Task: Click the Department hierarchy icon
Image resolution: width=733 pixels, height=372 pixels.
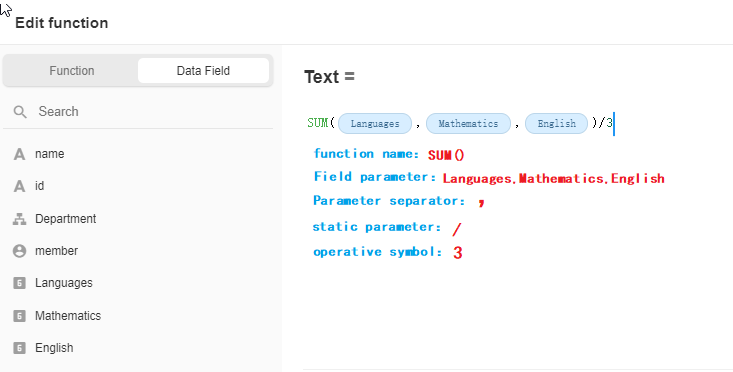Action: (19, 219)
